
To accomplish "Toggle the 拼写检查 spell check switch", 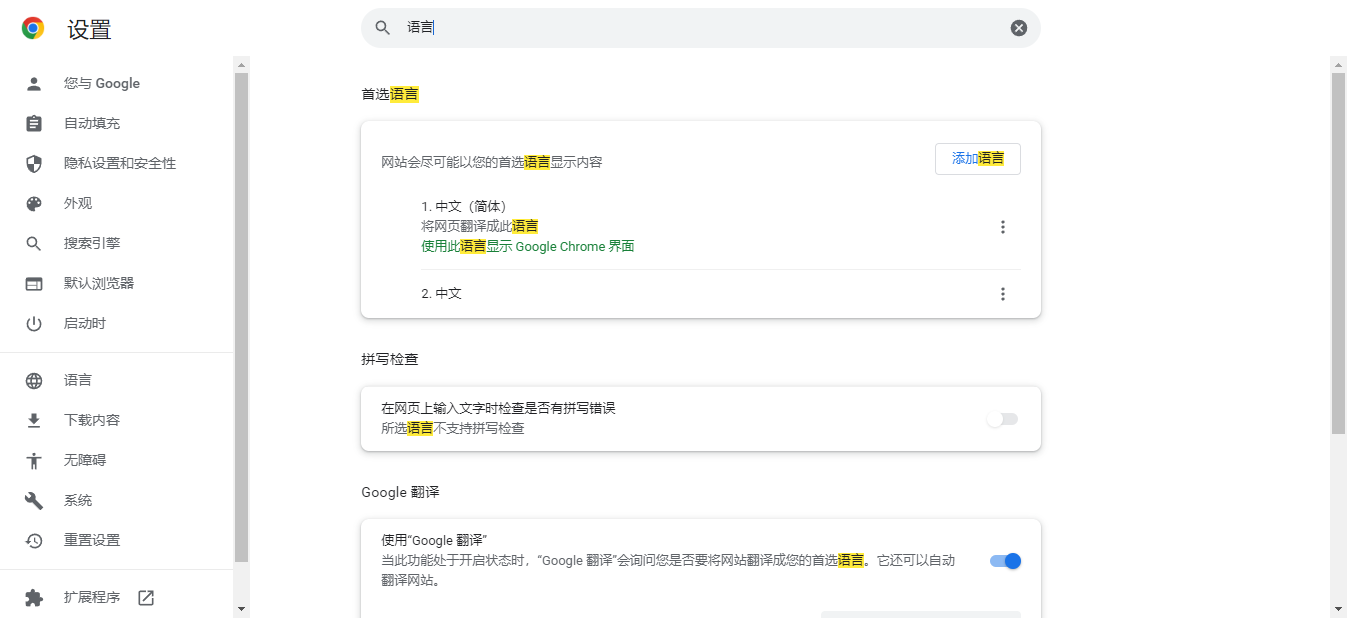I will pyautogui.click(x=1002, y=420).
